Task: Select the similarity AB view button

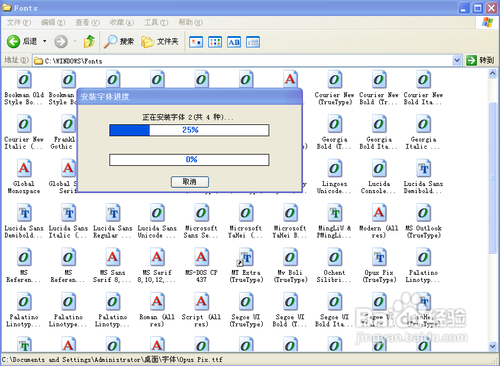Action: 234,42
